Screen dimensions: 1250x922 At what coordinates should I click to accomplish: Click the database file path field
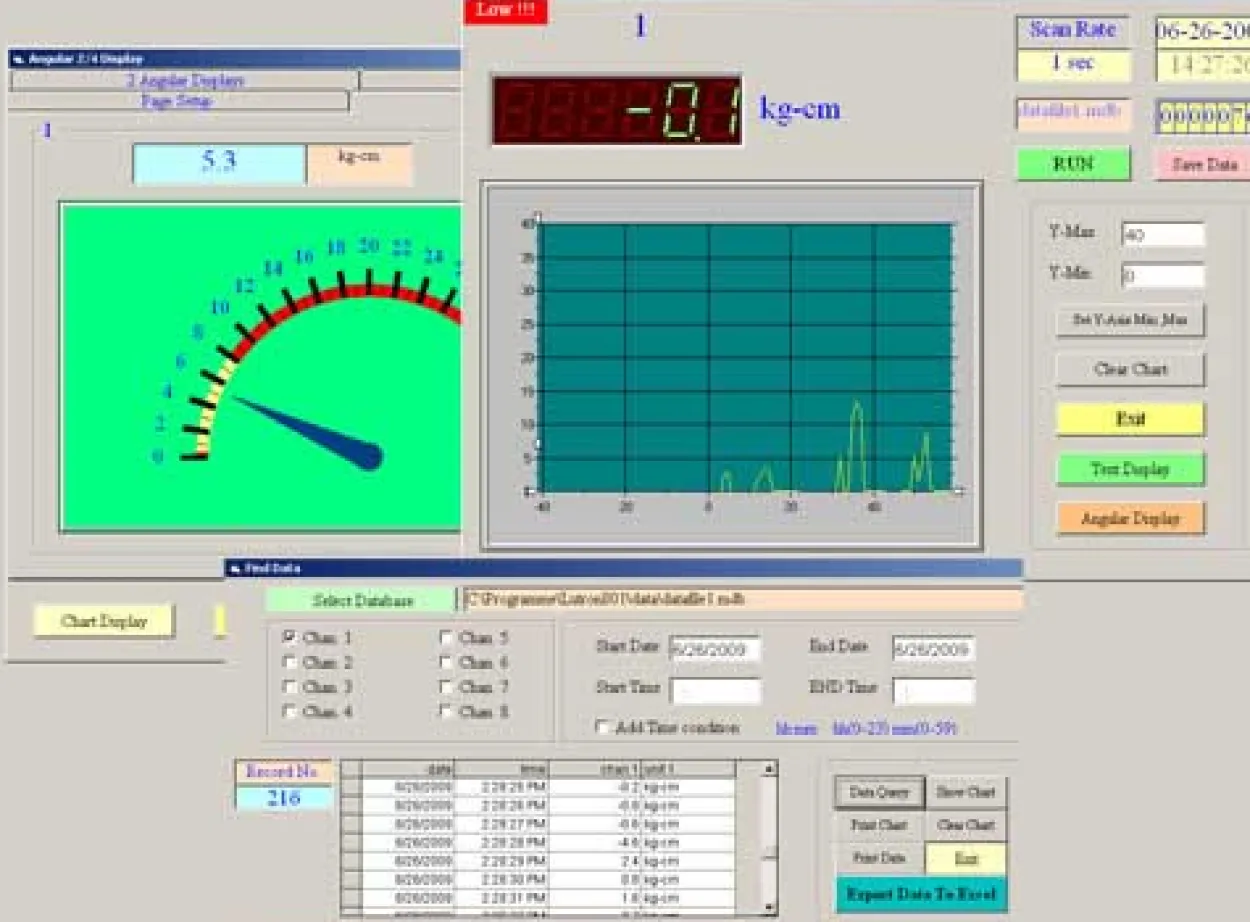743,600
